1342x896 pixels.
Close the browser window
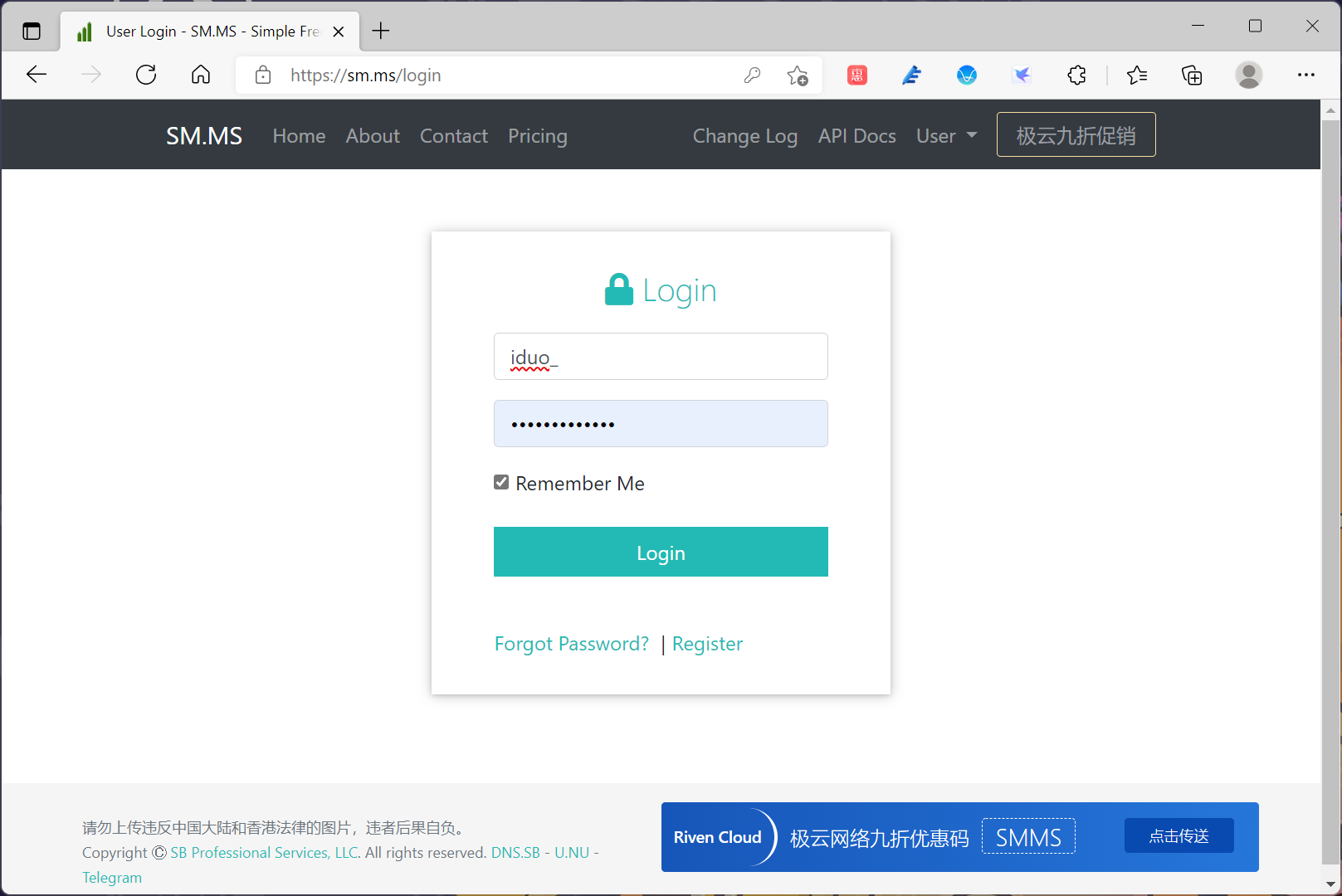(x=1312, y=26)
